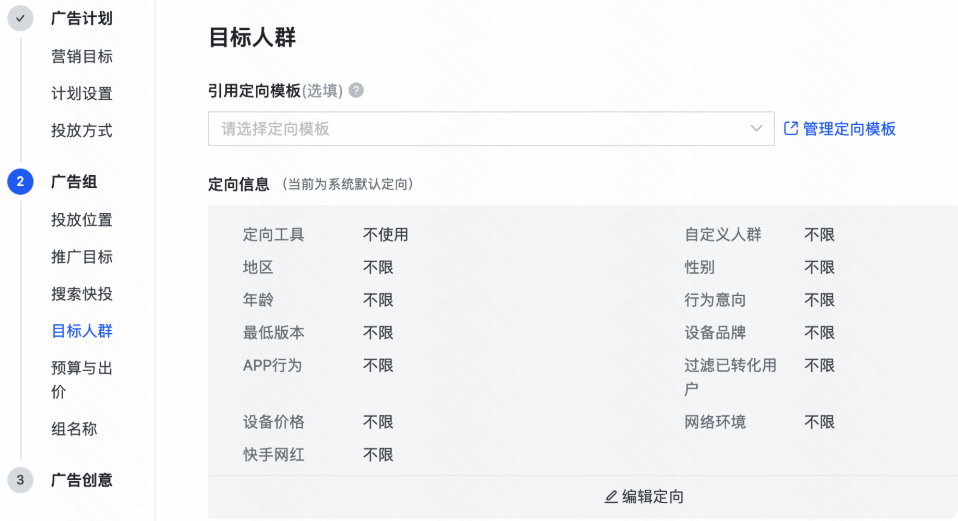Open the 管理定向模板 link
The height and width of the screenshot is (521, 958).
coord(849,128)
